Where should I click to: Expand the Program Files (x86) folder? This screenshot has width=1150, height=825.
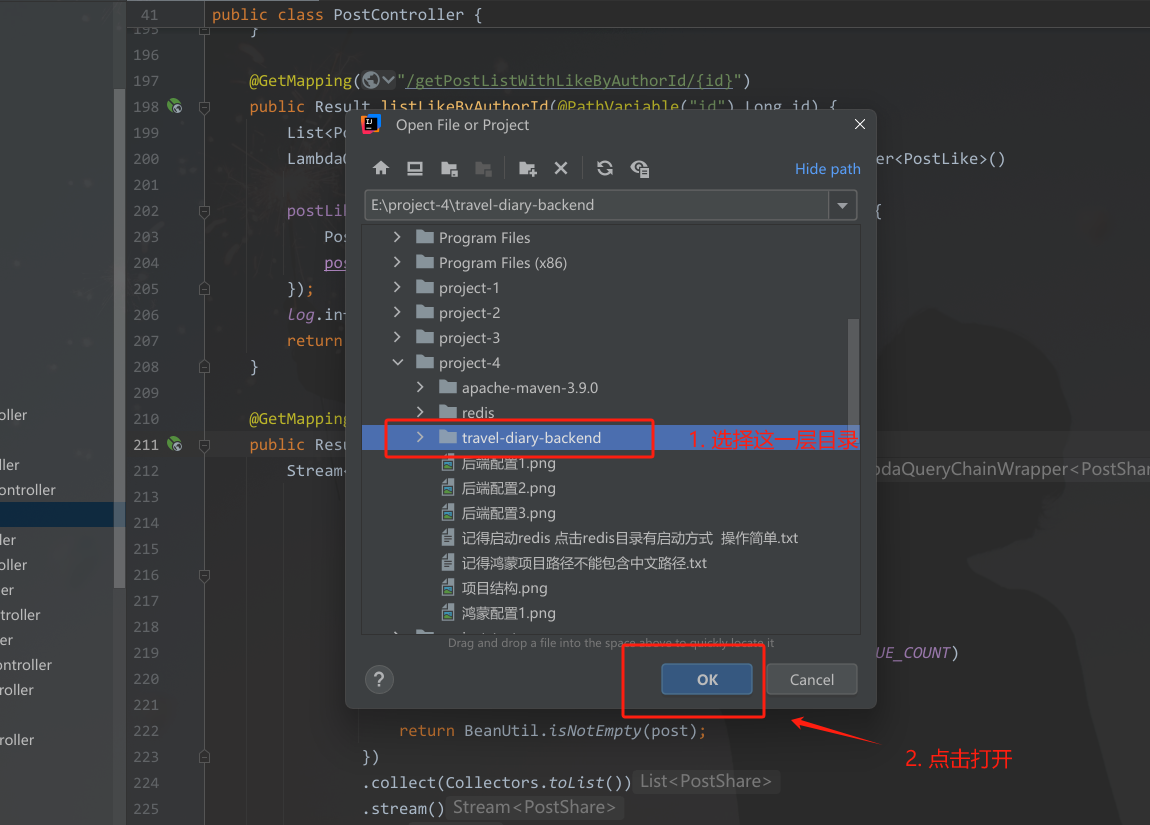[x=398, y=262]
